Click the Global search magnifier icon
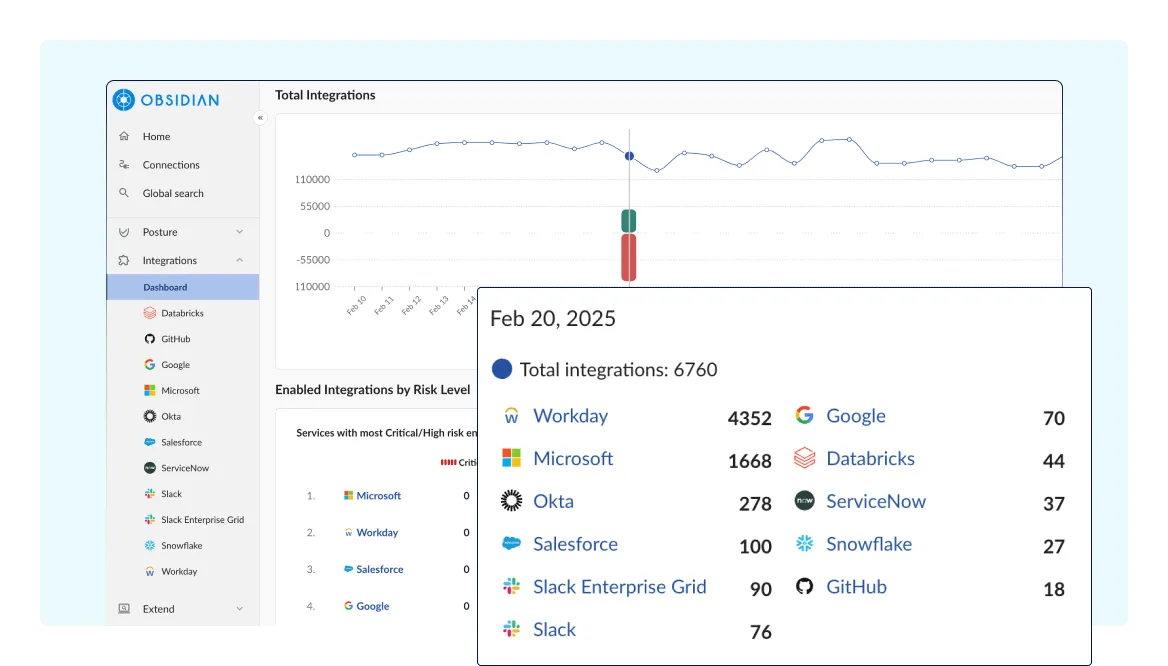The height and width of the screenshot is (666, 1168). point(124,193)
